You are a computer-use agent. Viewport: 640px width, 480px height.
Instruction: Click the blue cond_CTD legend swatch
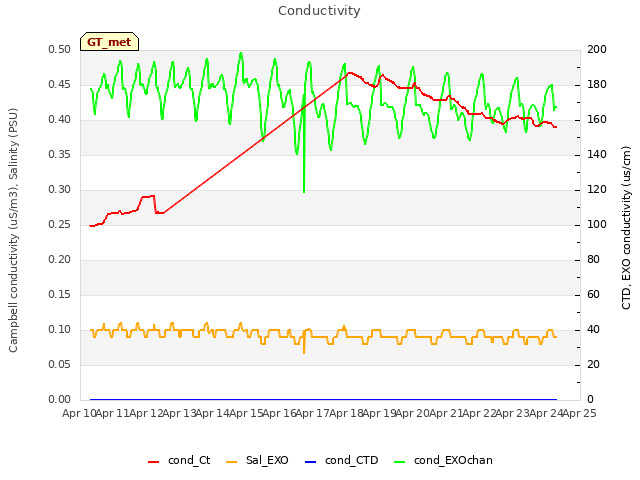[311, 462]
